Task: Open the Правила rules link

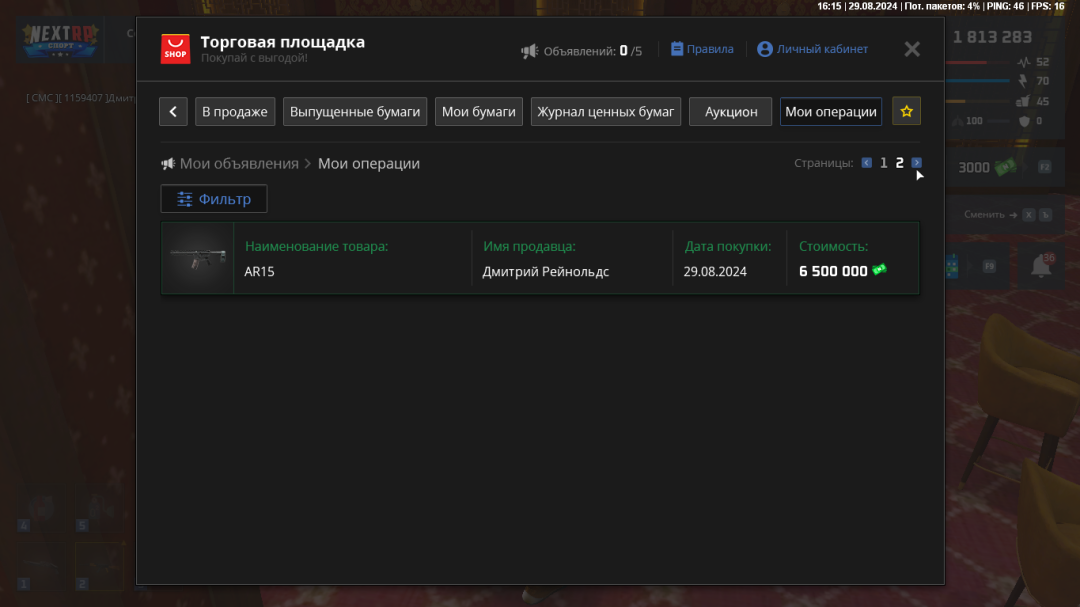Action: pyautogui.click(x=702, y=49)
